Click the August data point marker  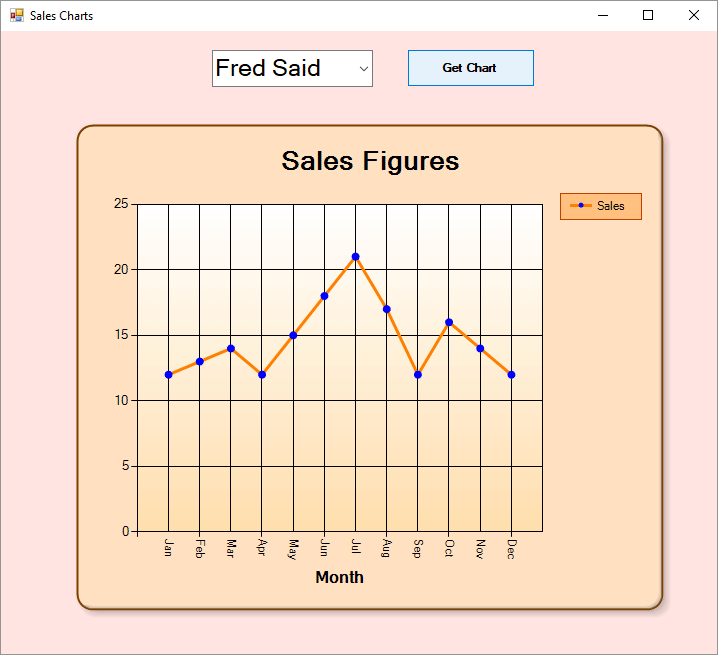[386, 309]
